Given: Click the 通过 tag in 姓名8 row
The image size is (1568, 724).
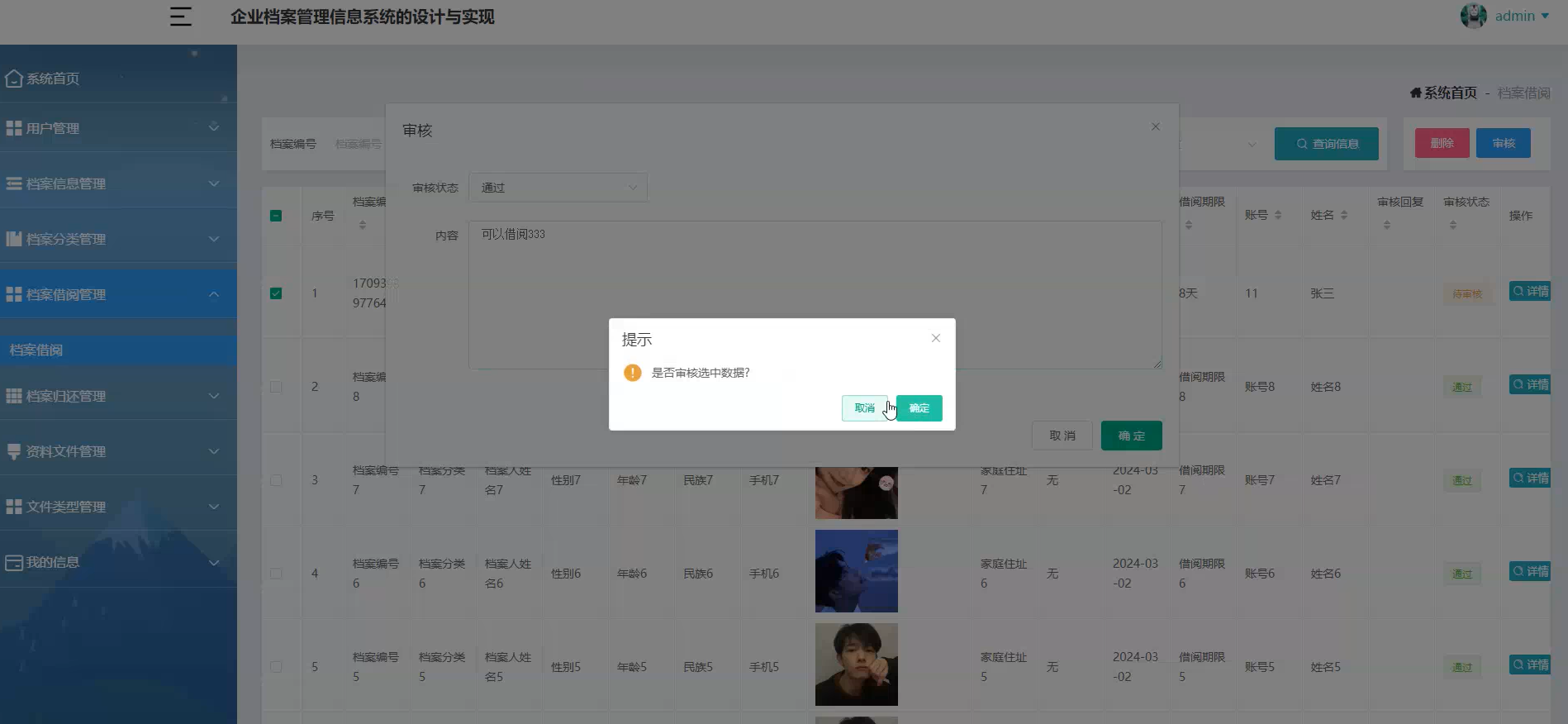Looking at the screenshot, I should click(x=1462, y=387).
